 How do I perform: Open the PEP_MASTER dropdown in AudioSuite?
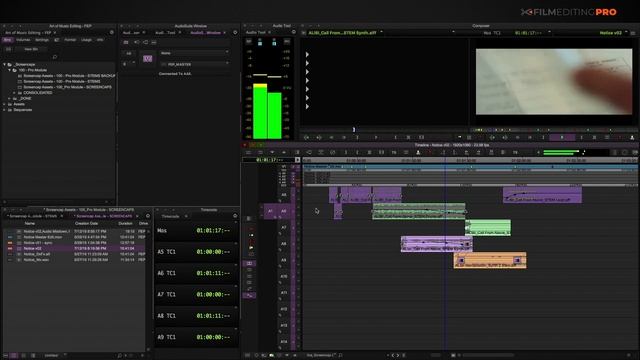(194, 64)
